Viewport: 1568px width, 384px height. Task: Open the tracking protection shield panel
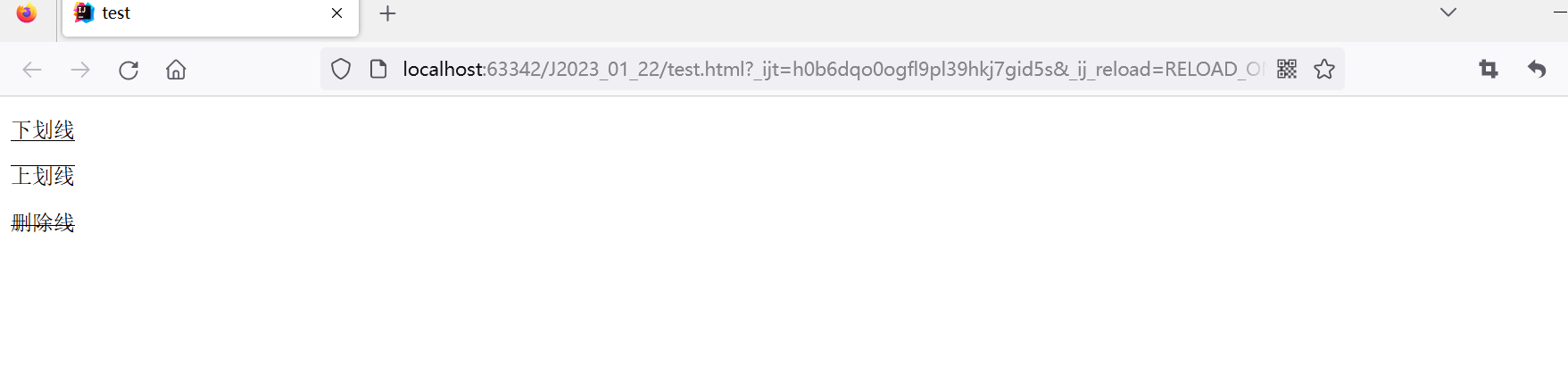pyautogui.click(x=341, y=69)
